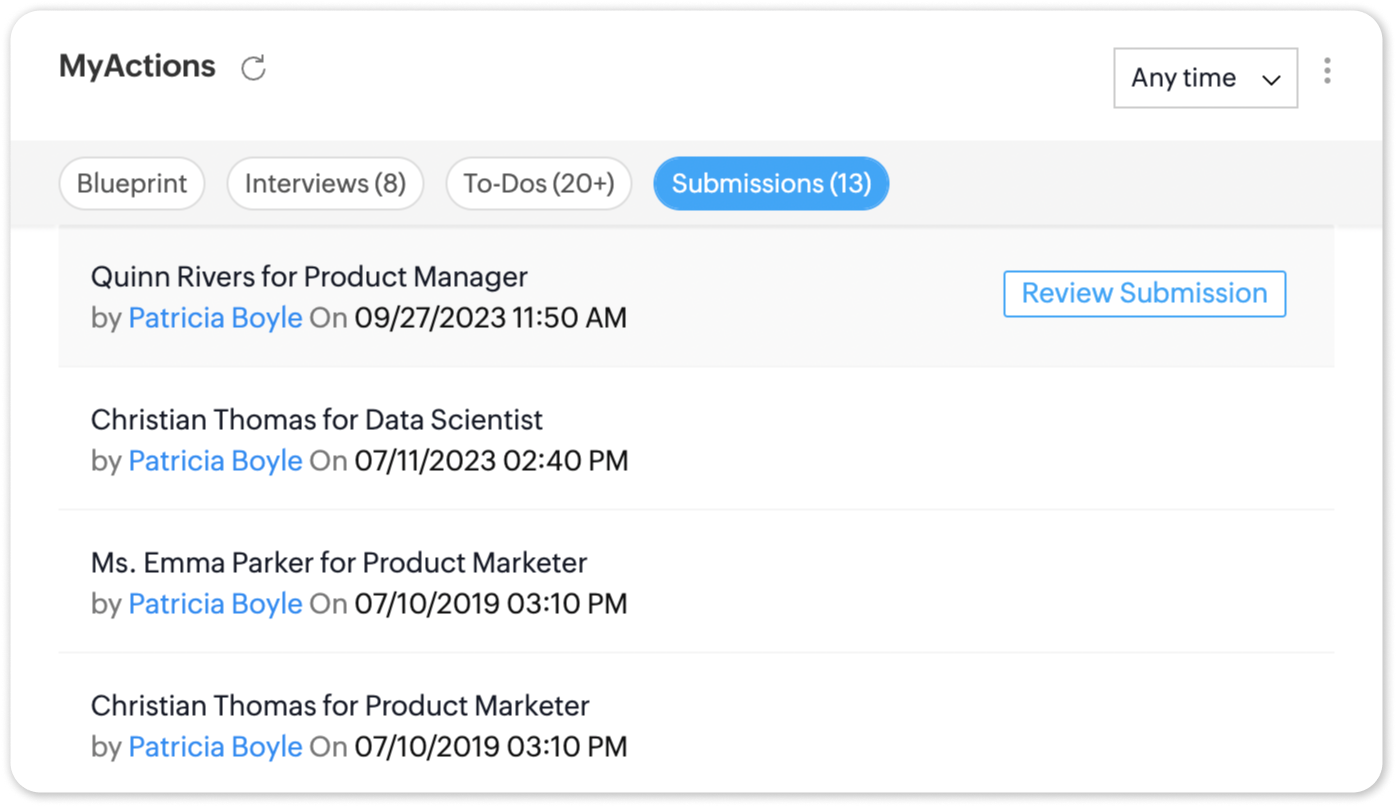1397x807 pixels.
Task: Open Christian Thomas for Data Scientist submission
Action: pyautogui.click(x=316, y=419)
